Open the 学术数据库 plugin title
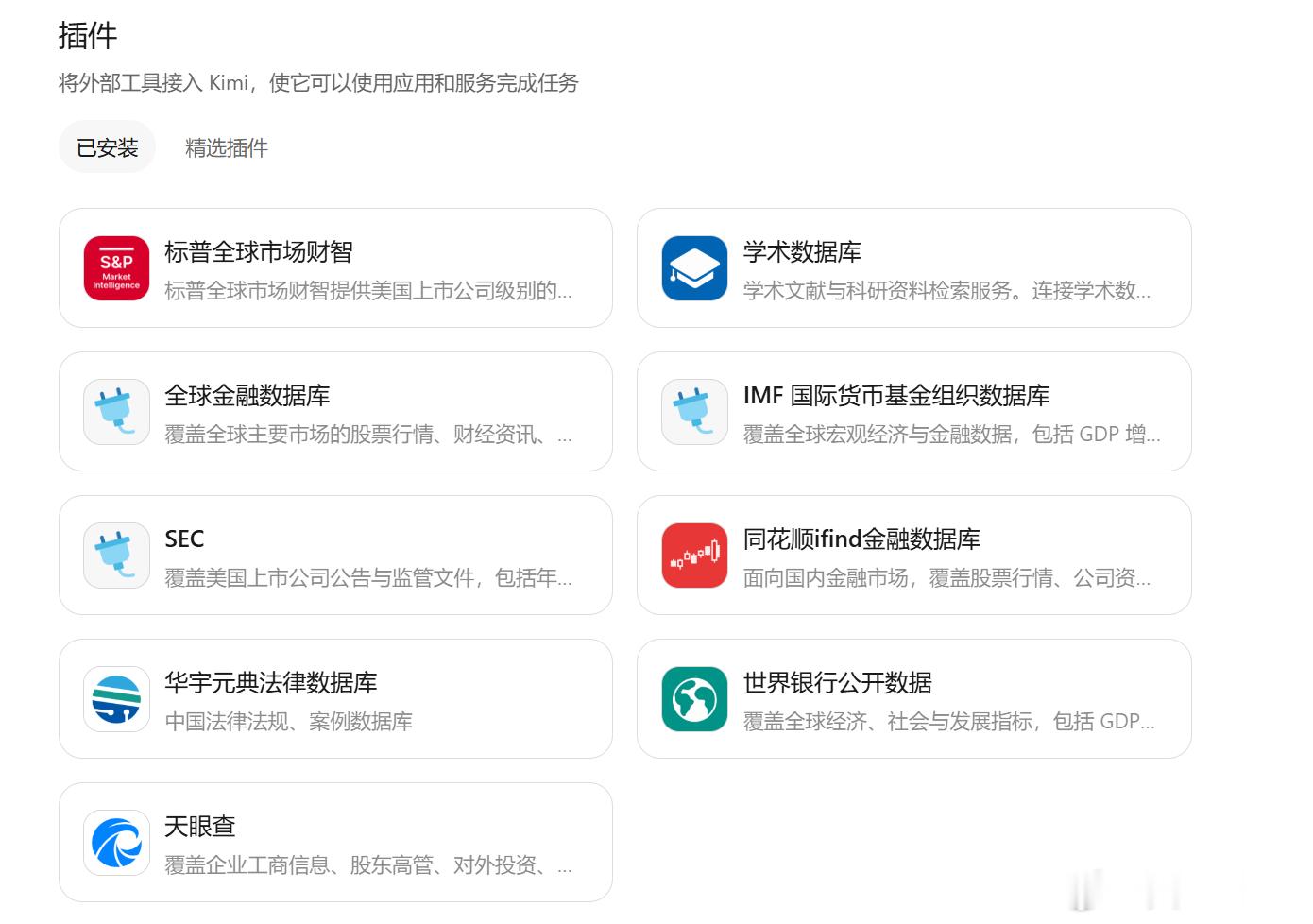1313x924 pixels. [x=802, y=252]
